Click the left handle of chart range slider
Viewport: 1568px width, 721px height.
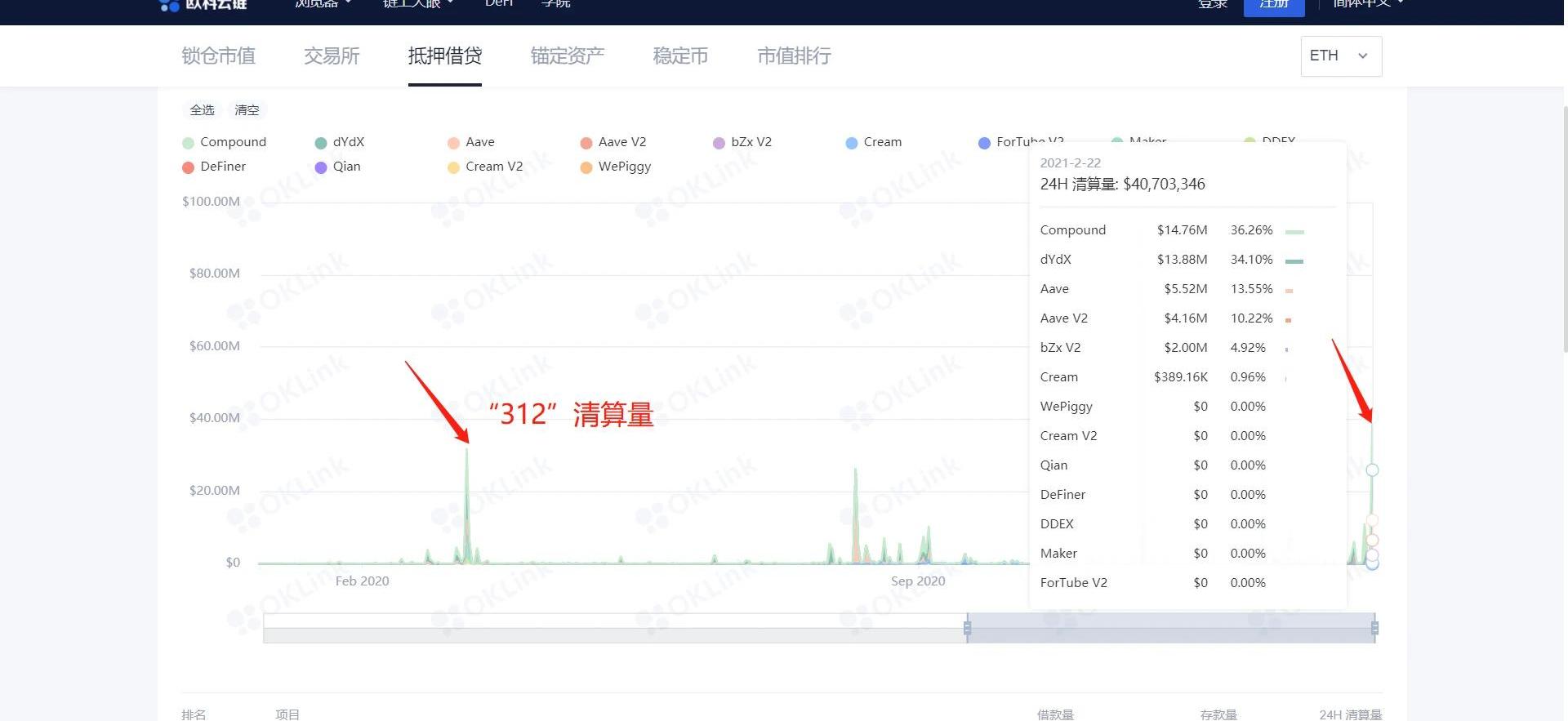click(x=967, y=628)
